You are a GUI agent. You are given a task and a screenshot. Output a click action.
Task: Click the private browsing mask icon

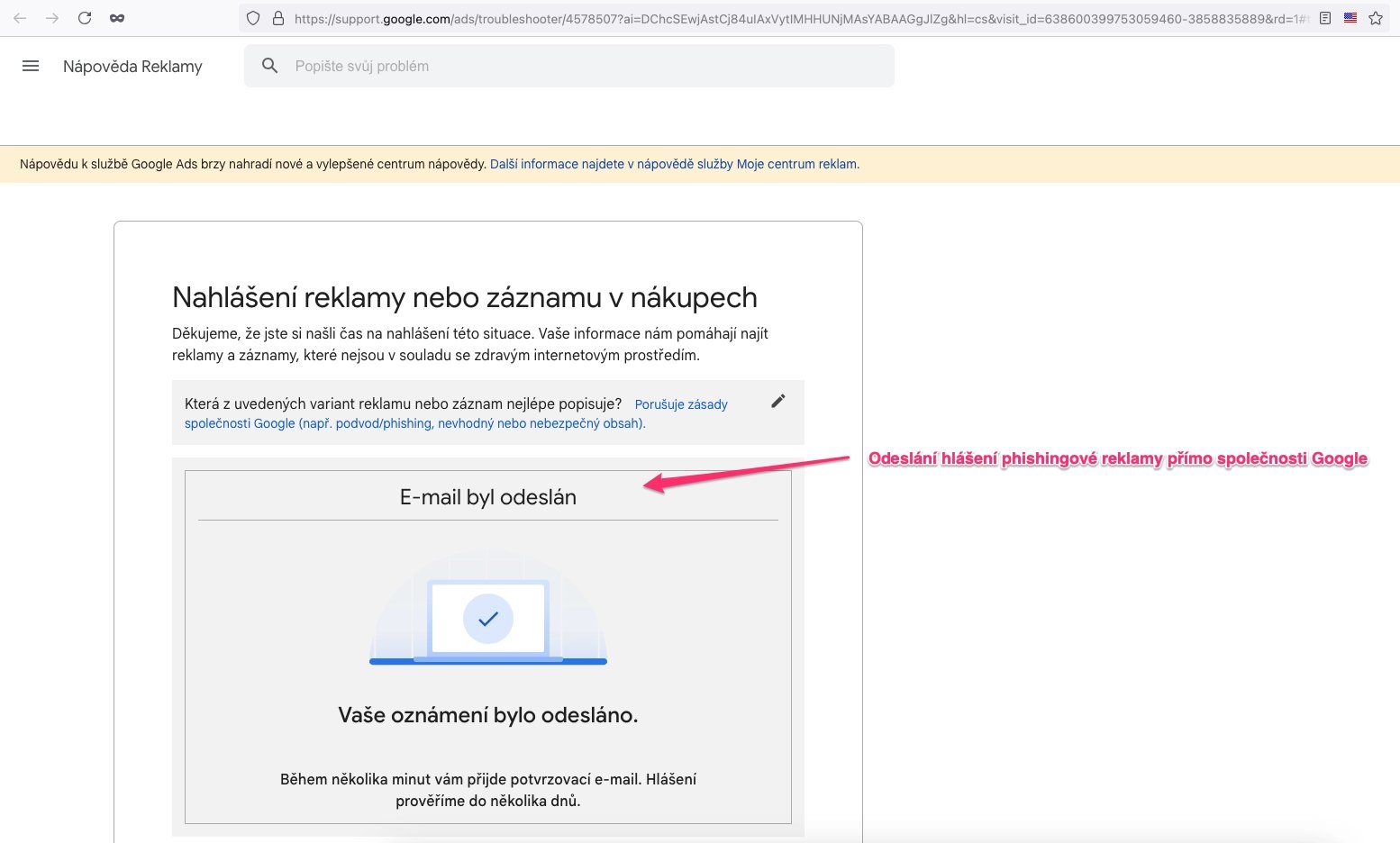tap(117, 18)
